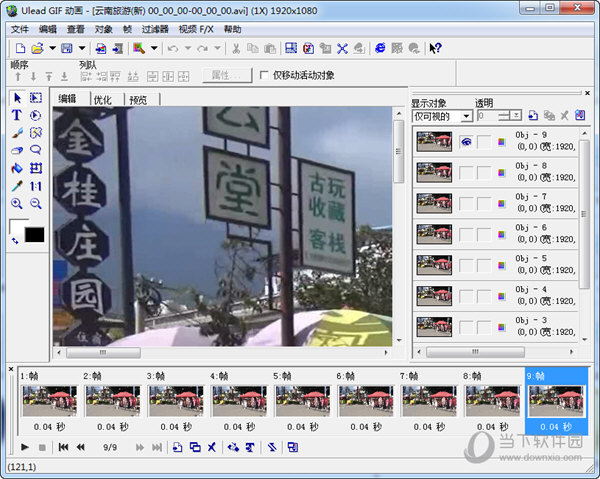Select the Lasso selection tool
600x479 pixels.
coord(36,150)
